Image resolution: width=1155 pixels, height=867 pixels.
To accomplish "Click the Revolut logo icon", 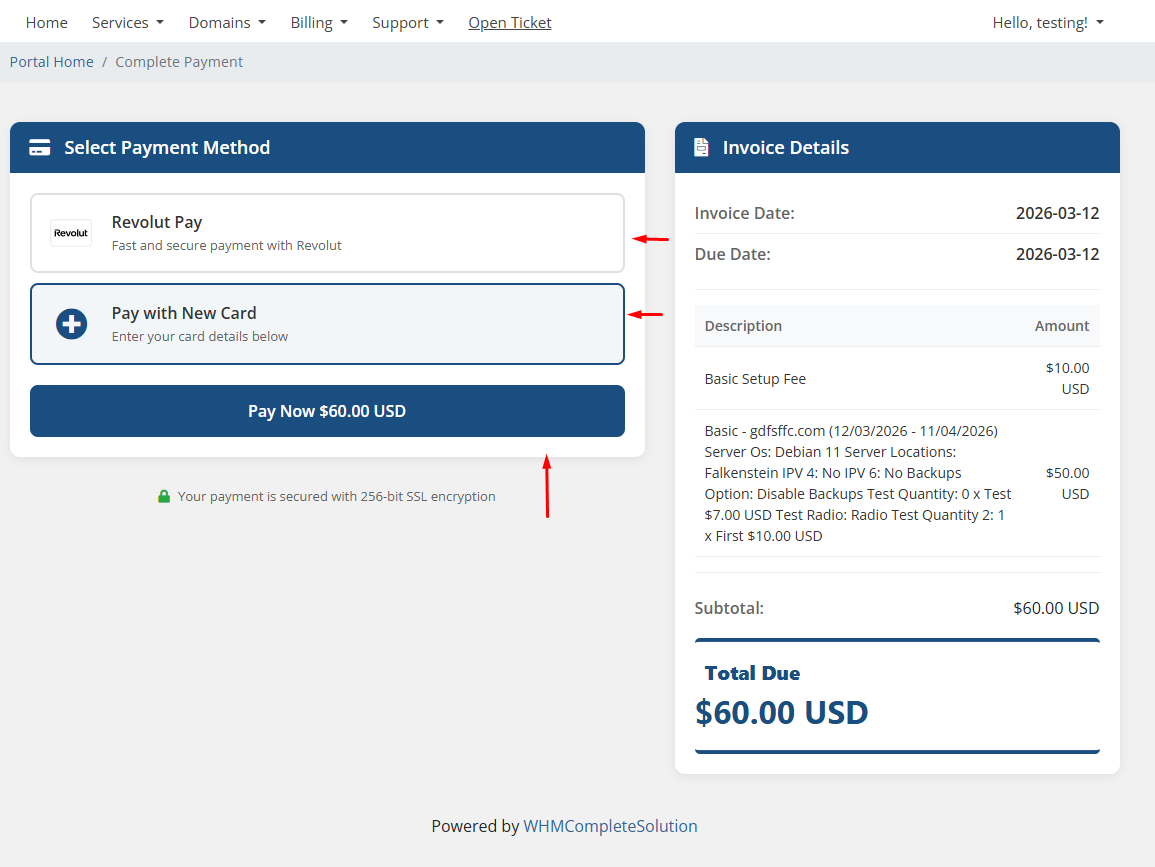I will (x=71, y=233).
